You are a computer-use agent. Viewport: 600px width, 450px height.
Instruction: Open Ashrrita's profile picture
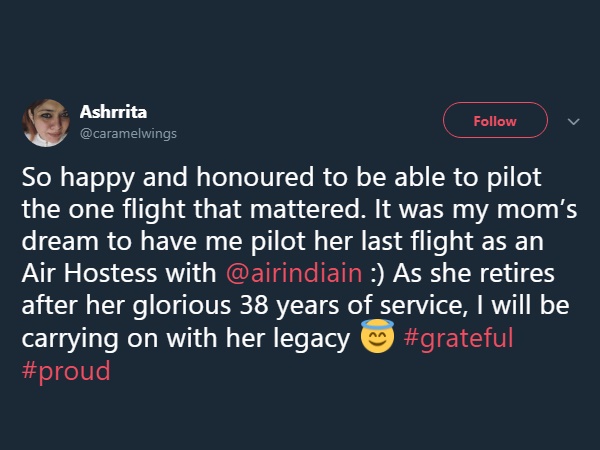(x=46, y=123)
